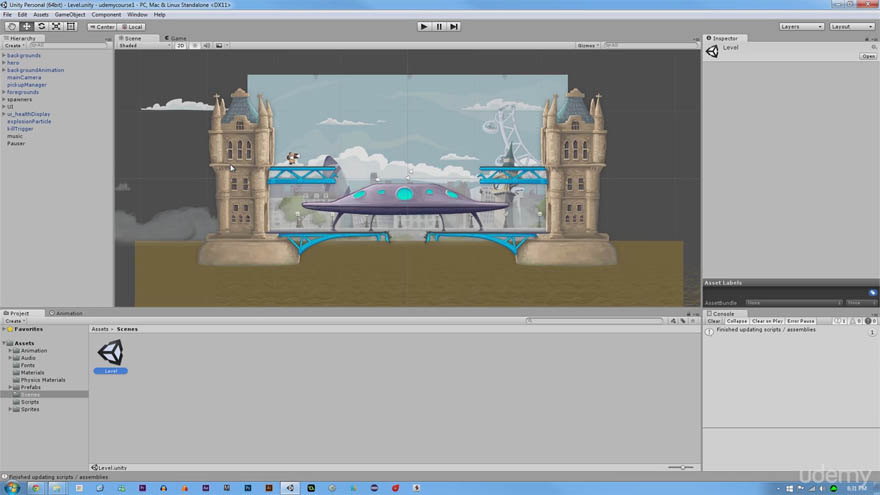Open the Help menu

[x=159, y=15]
